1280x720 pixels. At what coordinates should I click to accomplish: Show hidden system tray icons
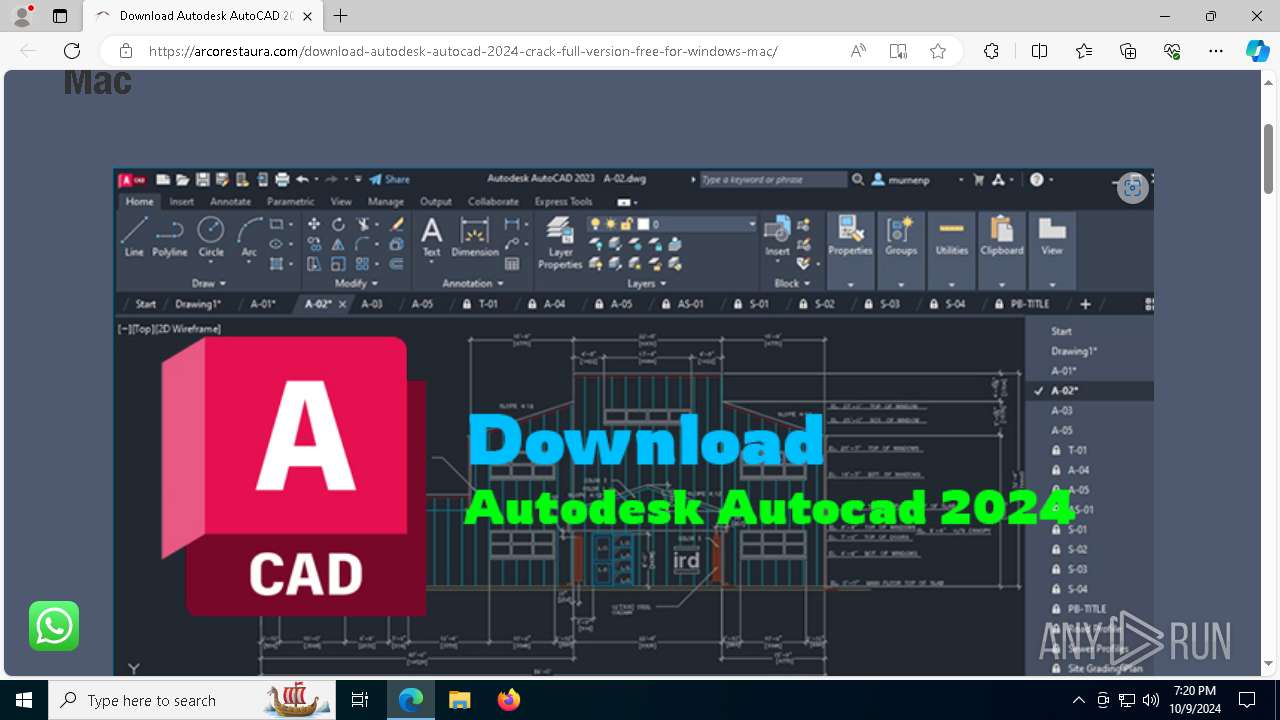coord(1078,700)
